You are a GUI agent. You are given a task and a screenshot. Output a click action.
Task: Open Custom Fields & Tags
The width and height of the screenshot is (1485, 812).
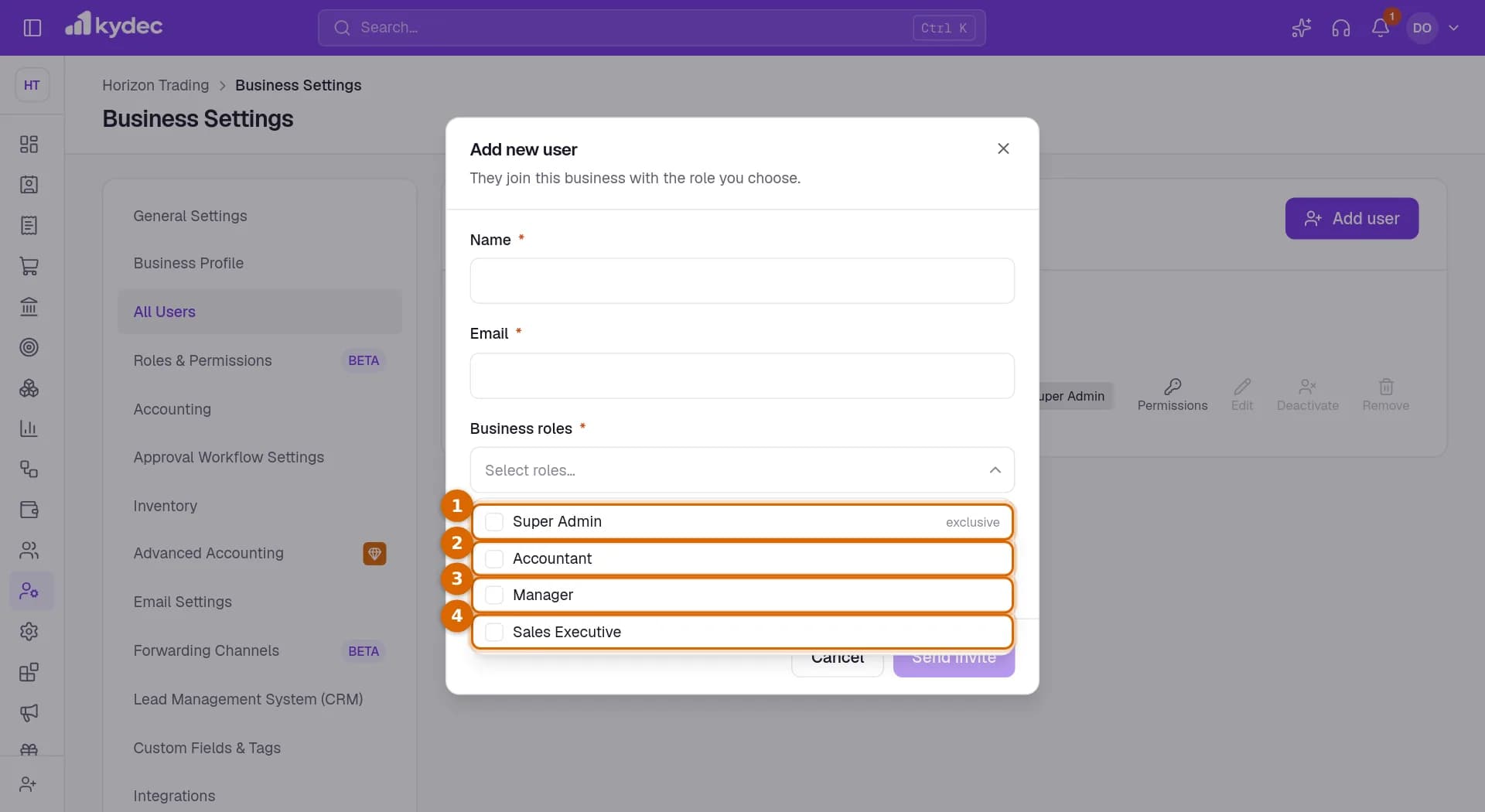(260, 748)
